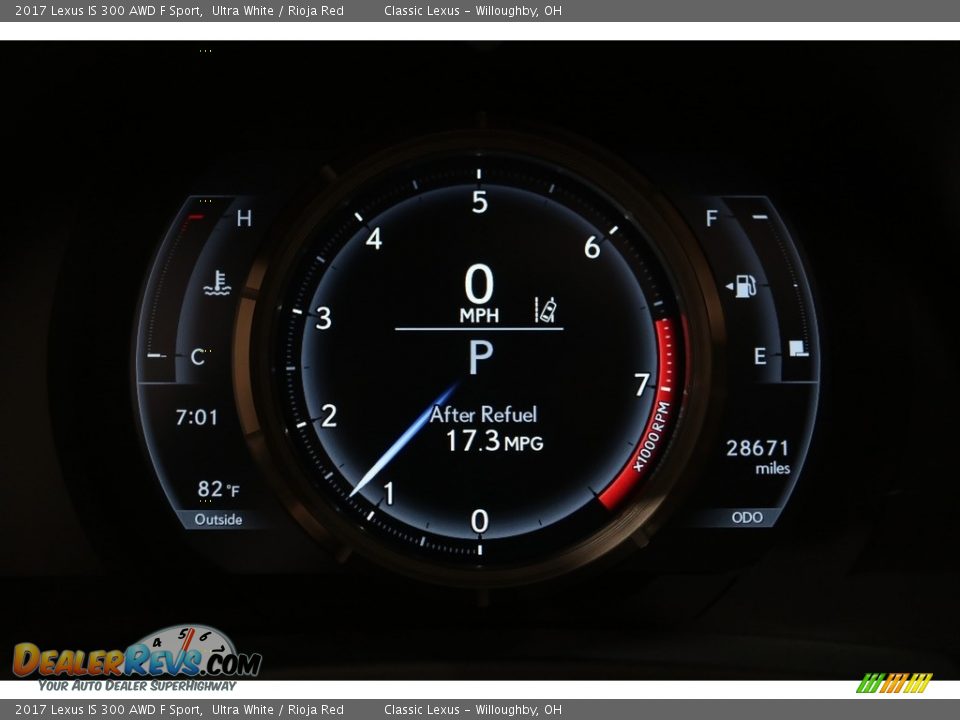
Task: Click the number 5 on the tachometer
Action: click(480, 202)
